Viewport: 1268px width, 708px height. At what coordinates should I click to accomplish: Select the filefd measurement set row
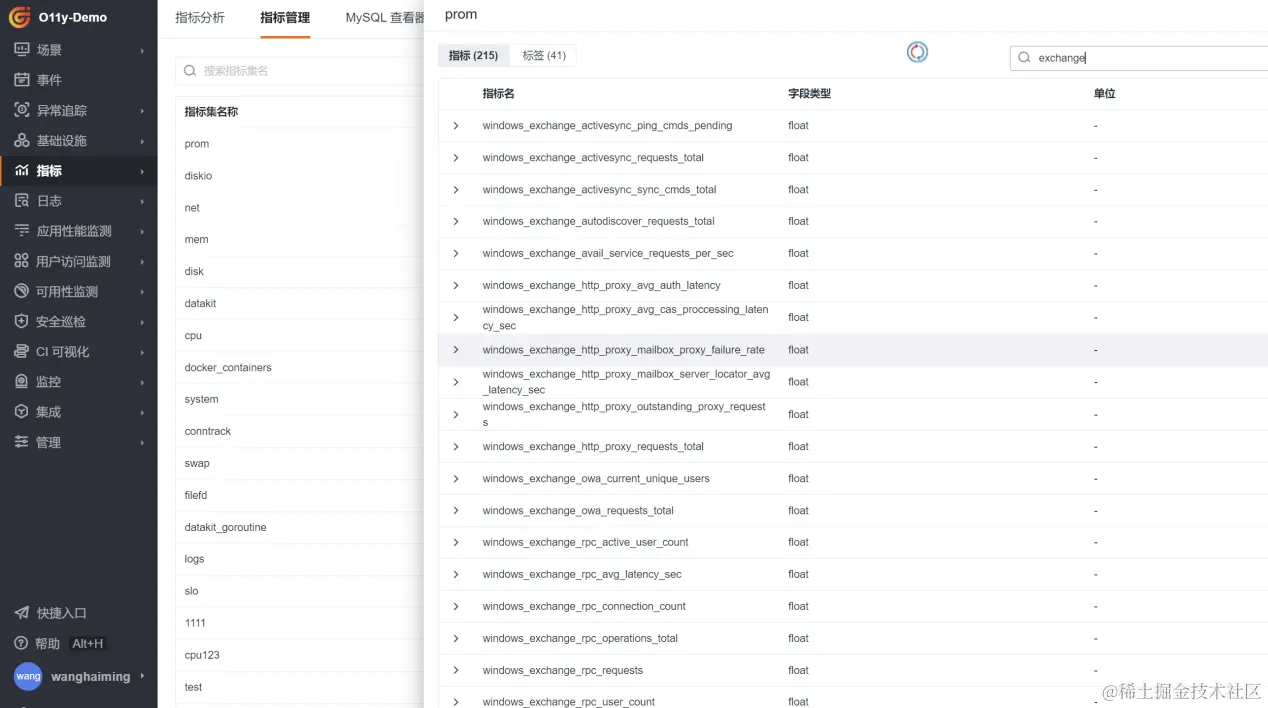[x=300, y=496]
